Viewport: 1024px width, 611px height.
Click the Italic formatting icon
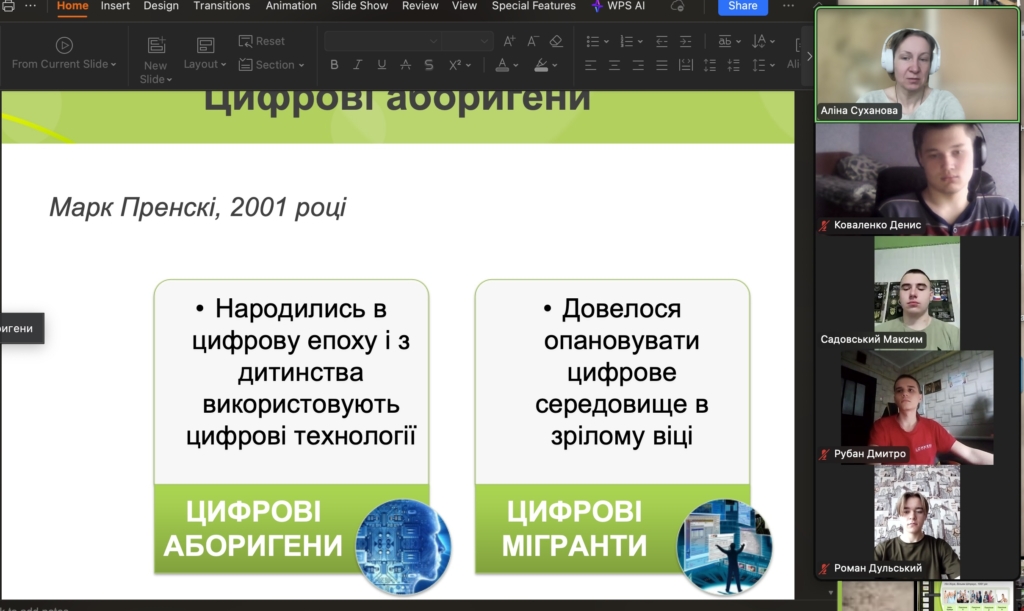pos(358,65)
